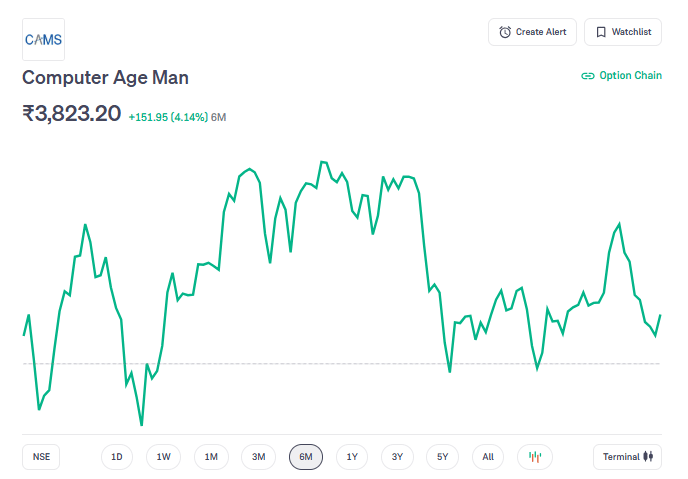Select the 3M range option

pyautogui.click(x=258, y=457)
